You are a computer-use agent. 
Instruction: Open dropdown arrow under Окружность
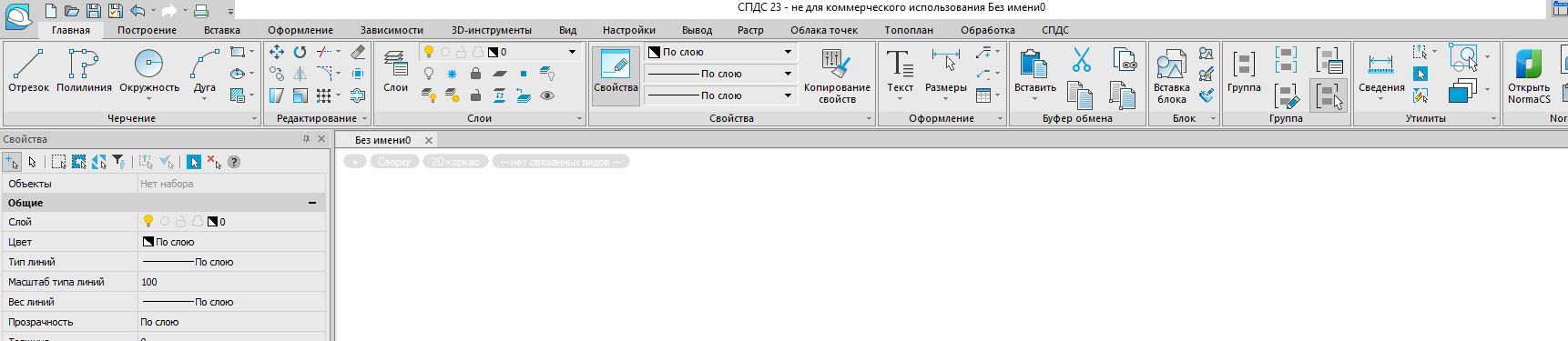[x=149, y=98]
